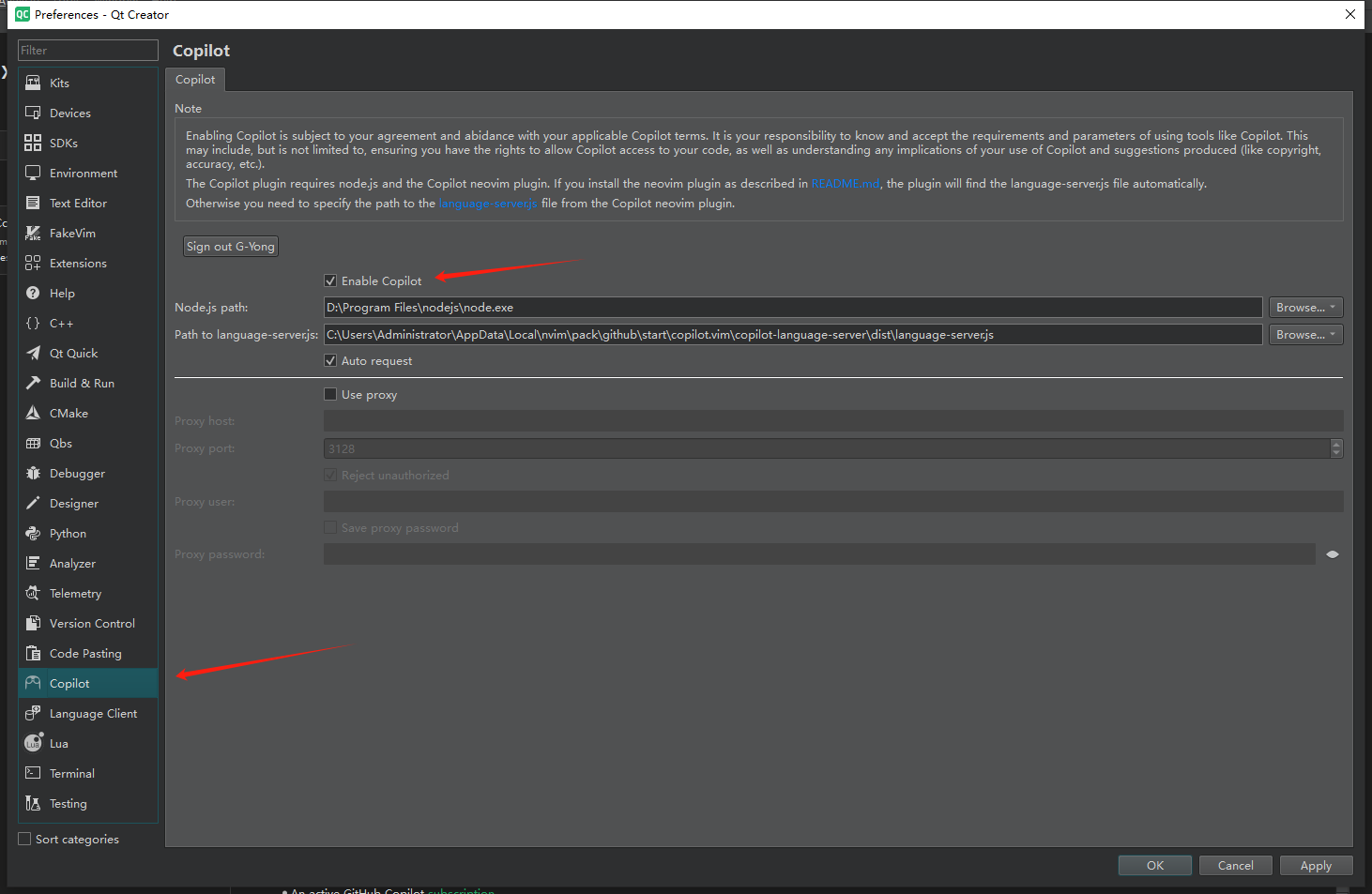Open Browse dropdown for Node.js path

coord(1305,307)
